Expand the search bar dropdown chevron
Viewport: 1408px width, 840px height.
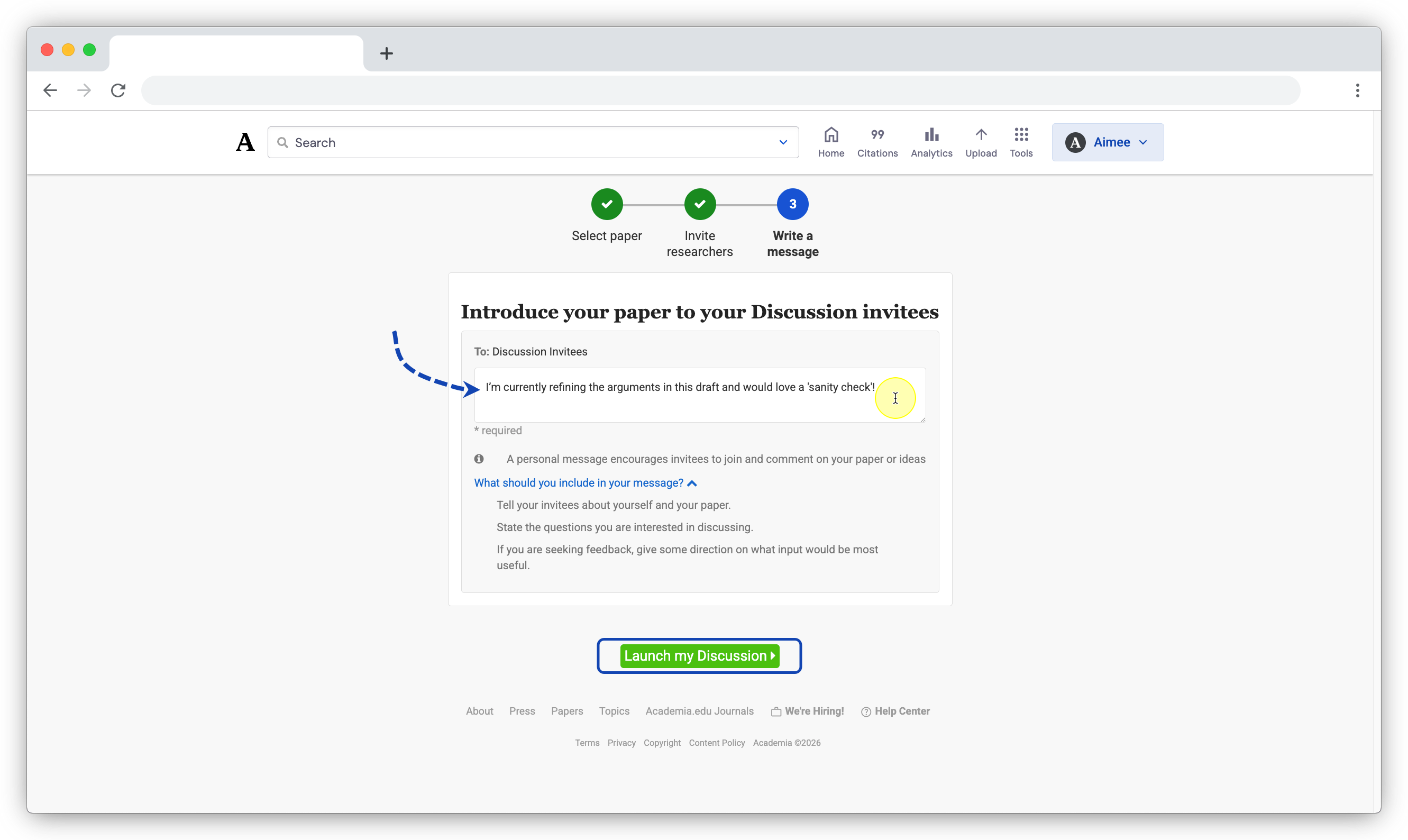(783, 142)
